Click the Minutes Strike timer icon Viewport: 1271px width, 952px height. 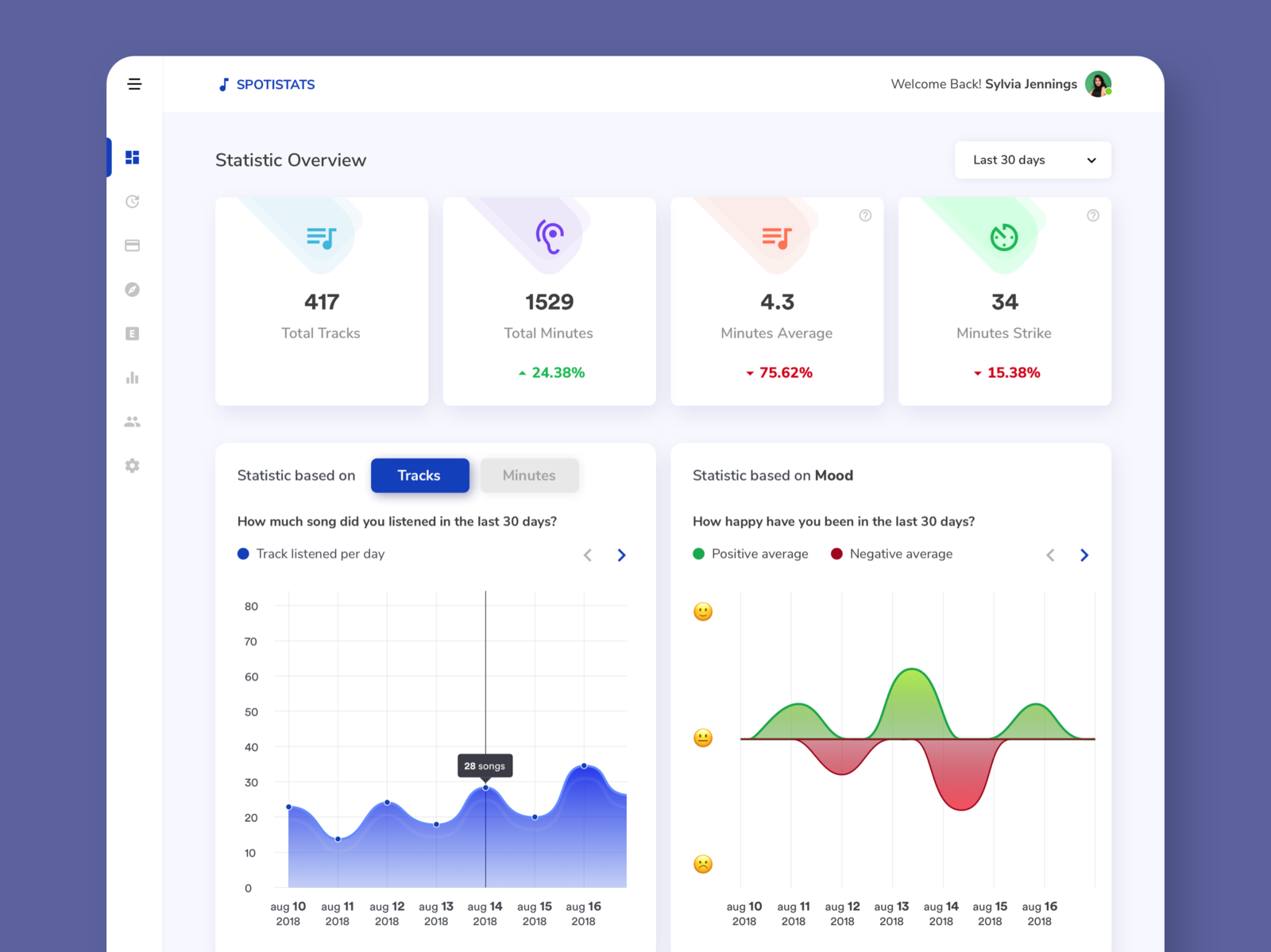coord(1004,237)
